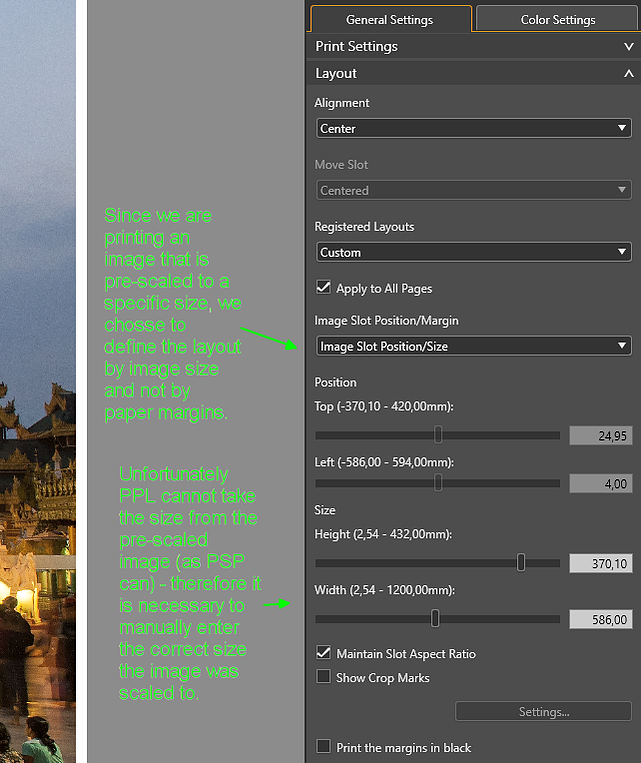Switch to the Color Settings tab
This screenshot has height=763, width=641.
pyautogui.click(x=557, y=19)
